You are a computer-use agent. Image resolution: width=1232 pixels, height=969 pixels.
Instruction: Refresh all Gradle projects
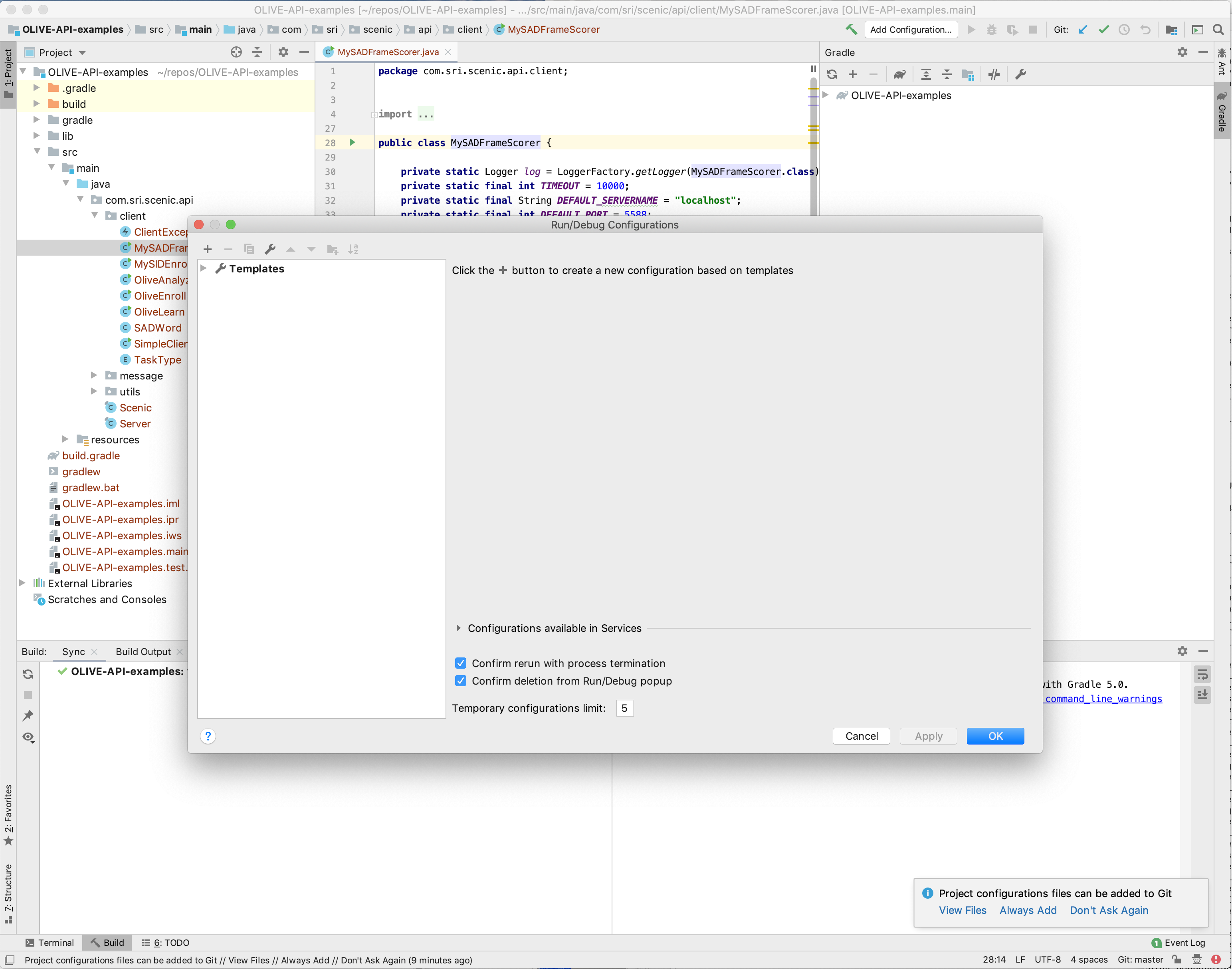[x=831, y=74]
